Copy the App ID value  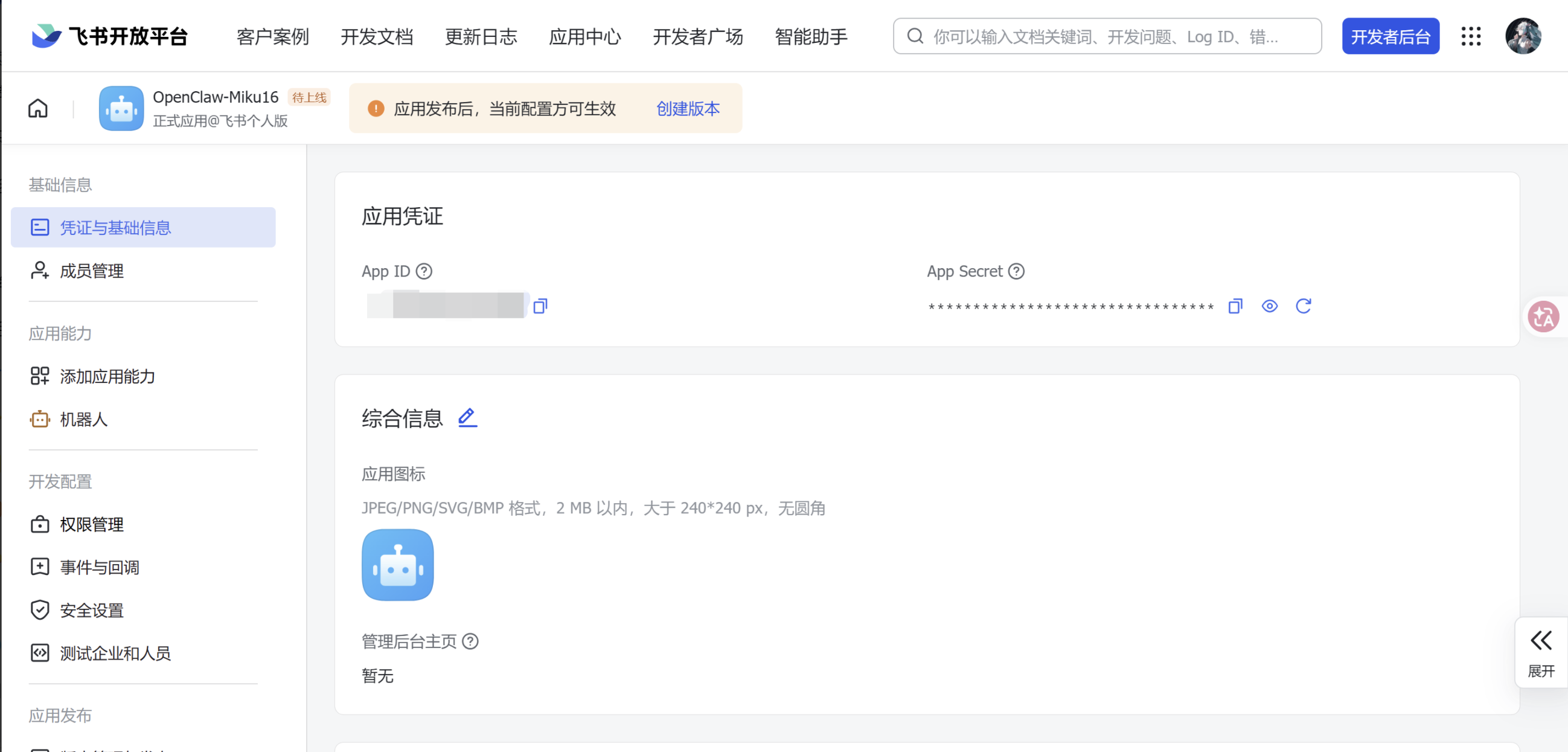tap(540, 306)
